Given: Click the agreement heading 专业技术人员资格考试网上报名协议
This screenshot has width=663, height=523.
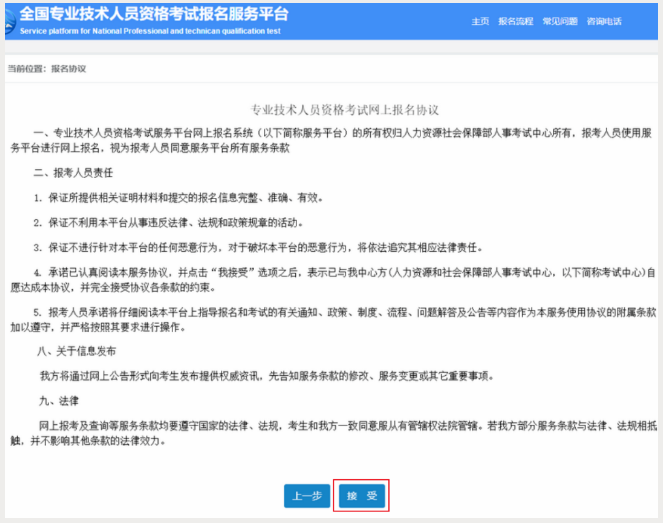Looking at the screenshot, I should pyautogui.click(x=345, y=110).
